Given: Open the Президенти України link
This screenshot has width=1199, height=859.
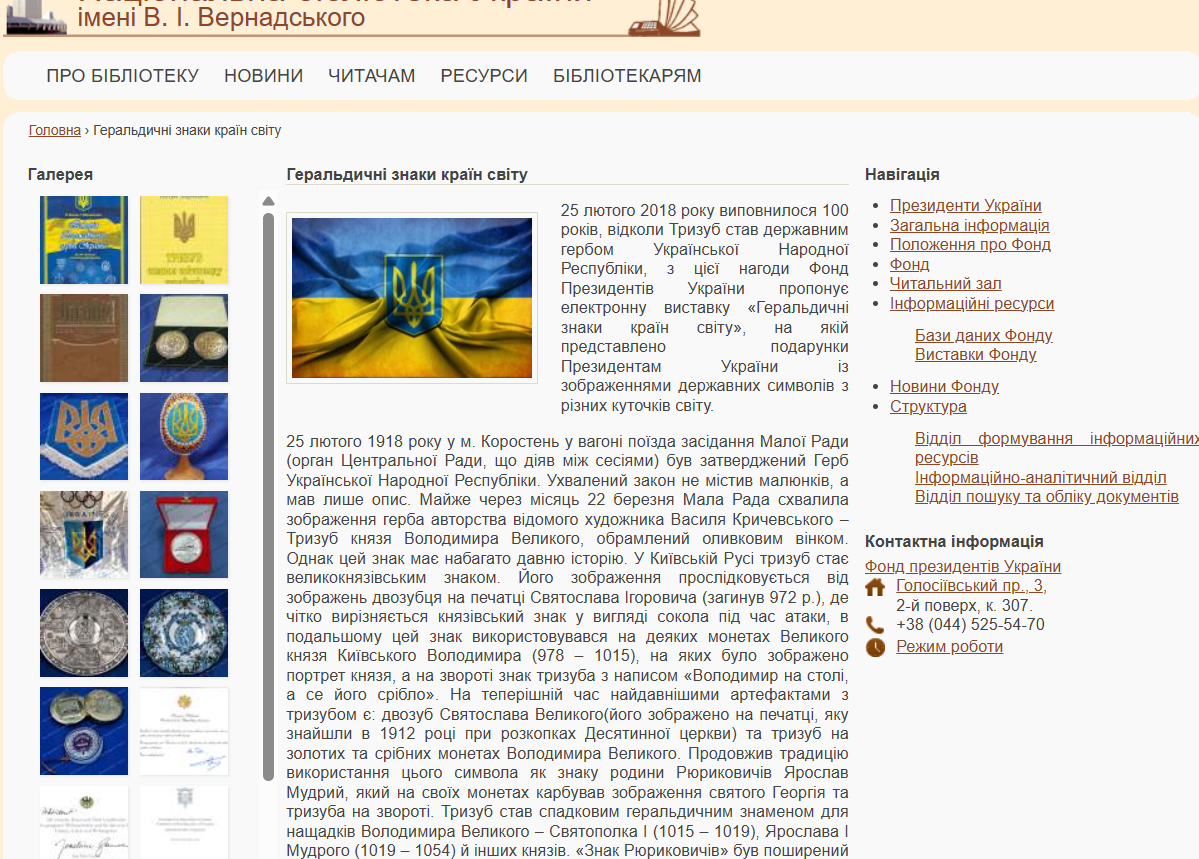Looking at the screenshot, I should [x=965, y=206].
